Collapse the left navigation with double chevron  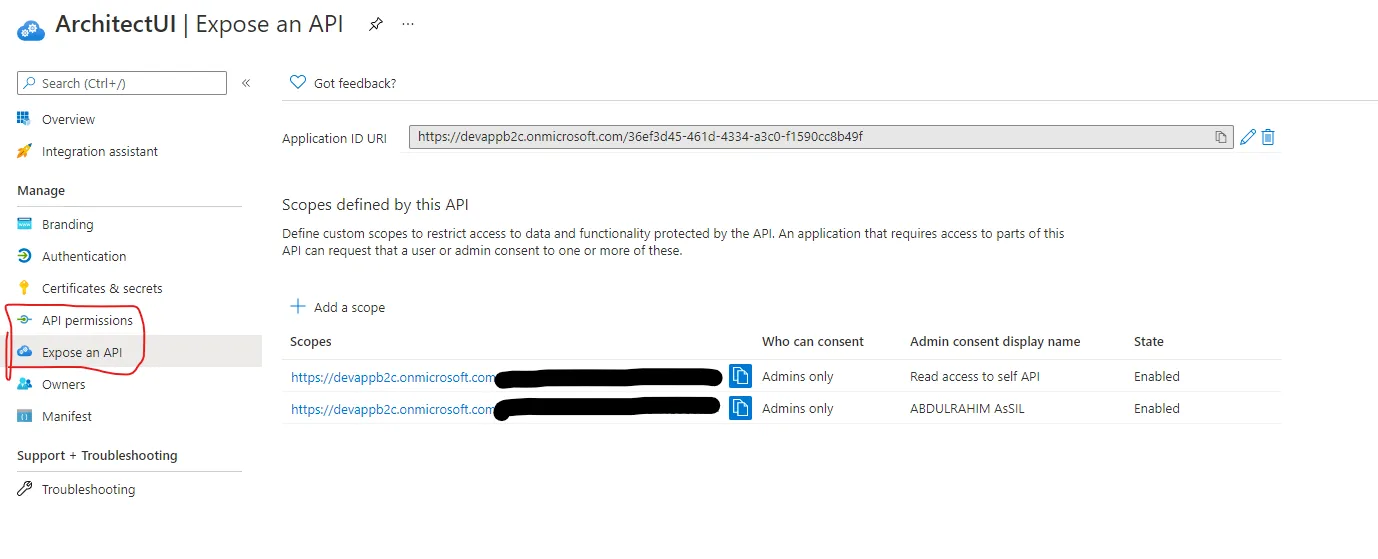(246, 83)
